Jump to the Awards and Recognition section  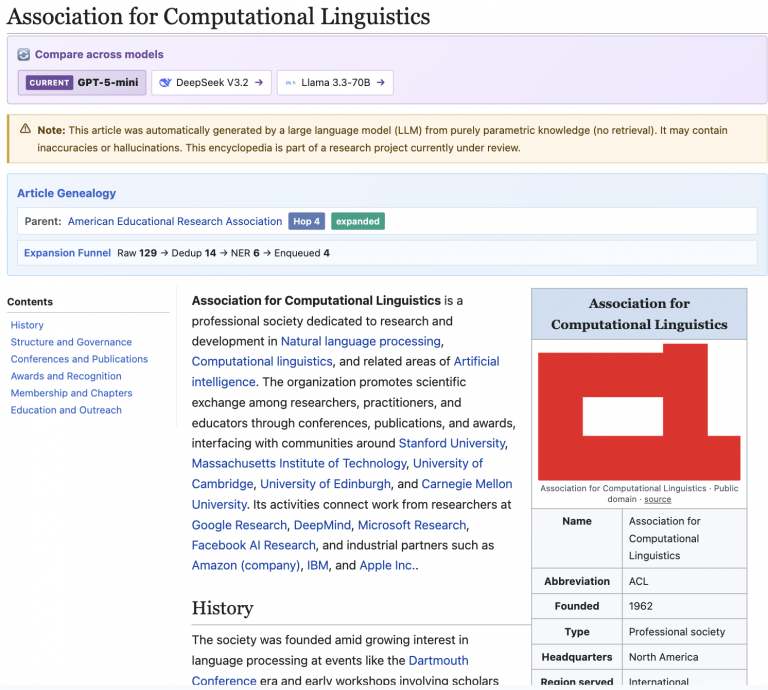[66, 376]
